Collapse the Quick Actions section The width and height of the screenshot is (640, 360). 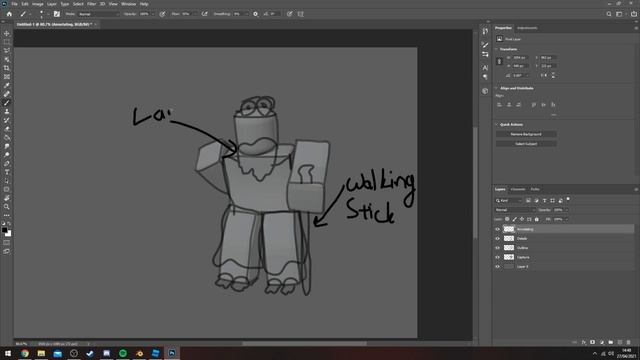497,124
